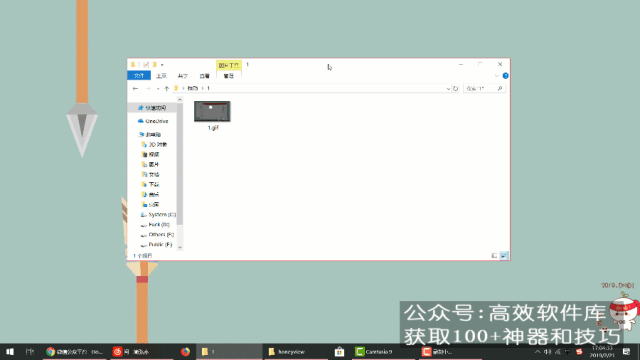This screenshot has width=640, height=360.
Task: Refresh the current folder view
Action: (456, 89)
